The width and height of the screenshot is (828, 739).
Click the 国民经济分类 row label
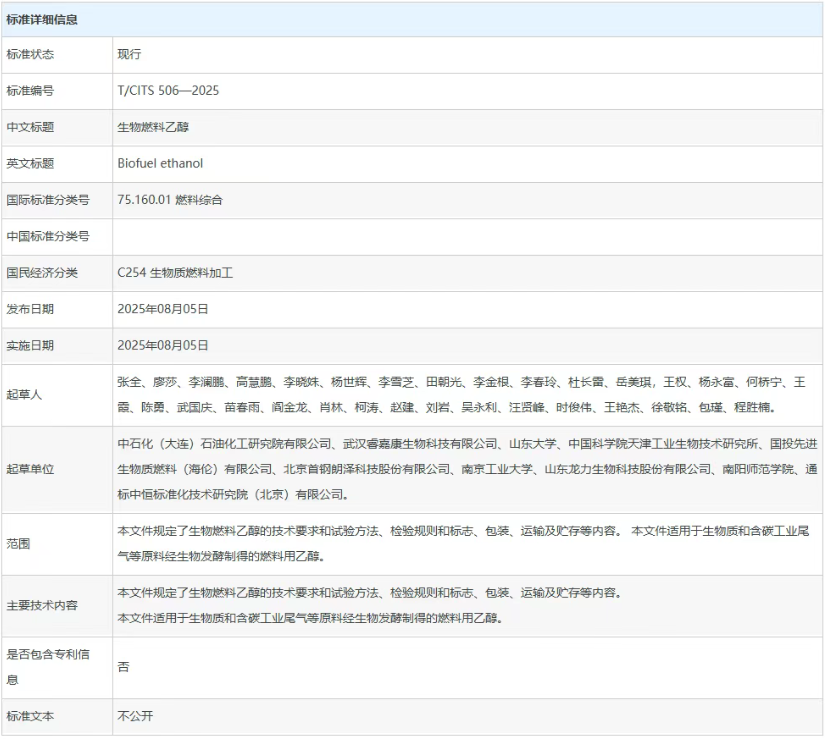point(42,272)
